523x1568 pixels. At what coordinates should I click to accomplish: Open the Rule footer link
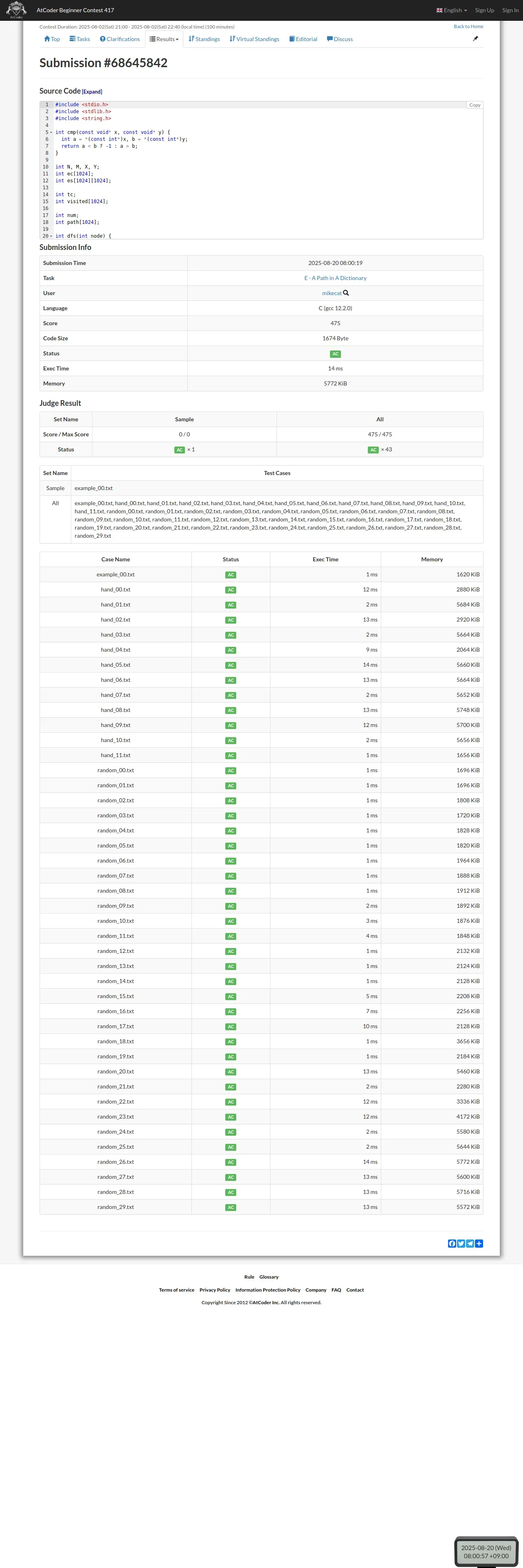coord(249,1277)
